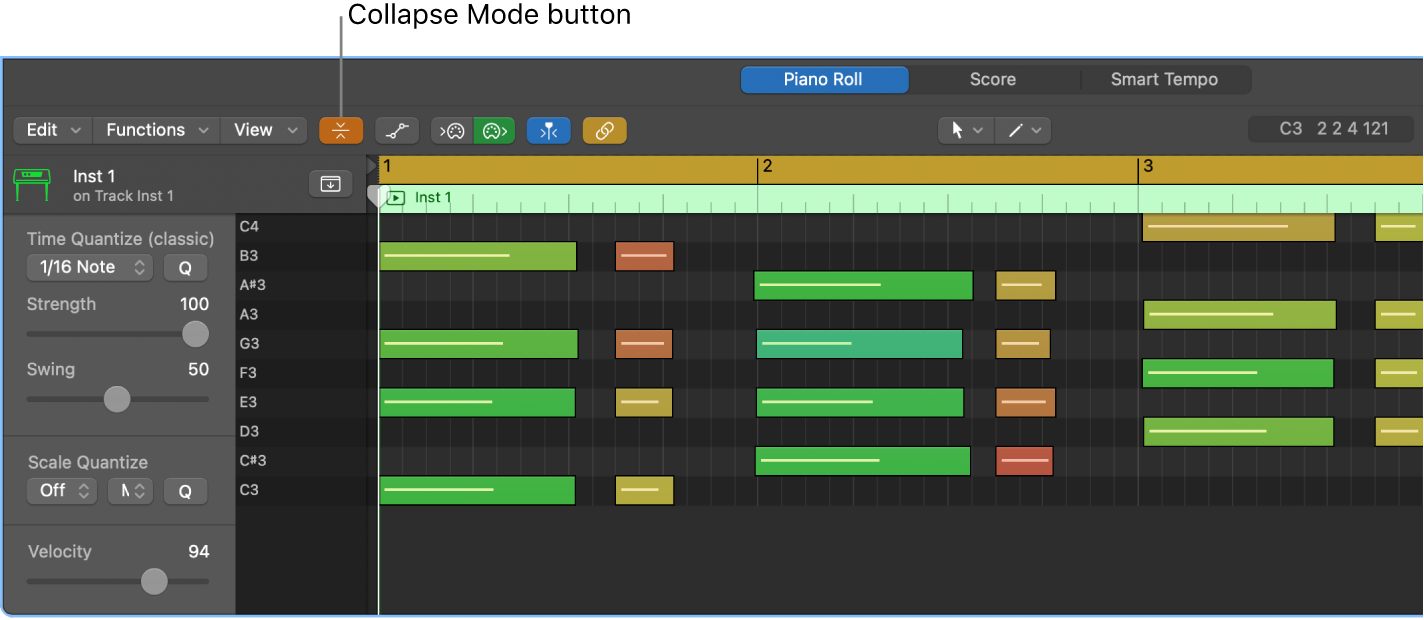Screen dimensions: 1424x620
Task: Open the Edit menu
Action: pyautogui.click(x=53, y=130)
